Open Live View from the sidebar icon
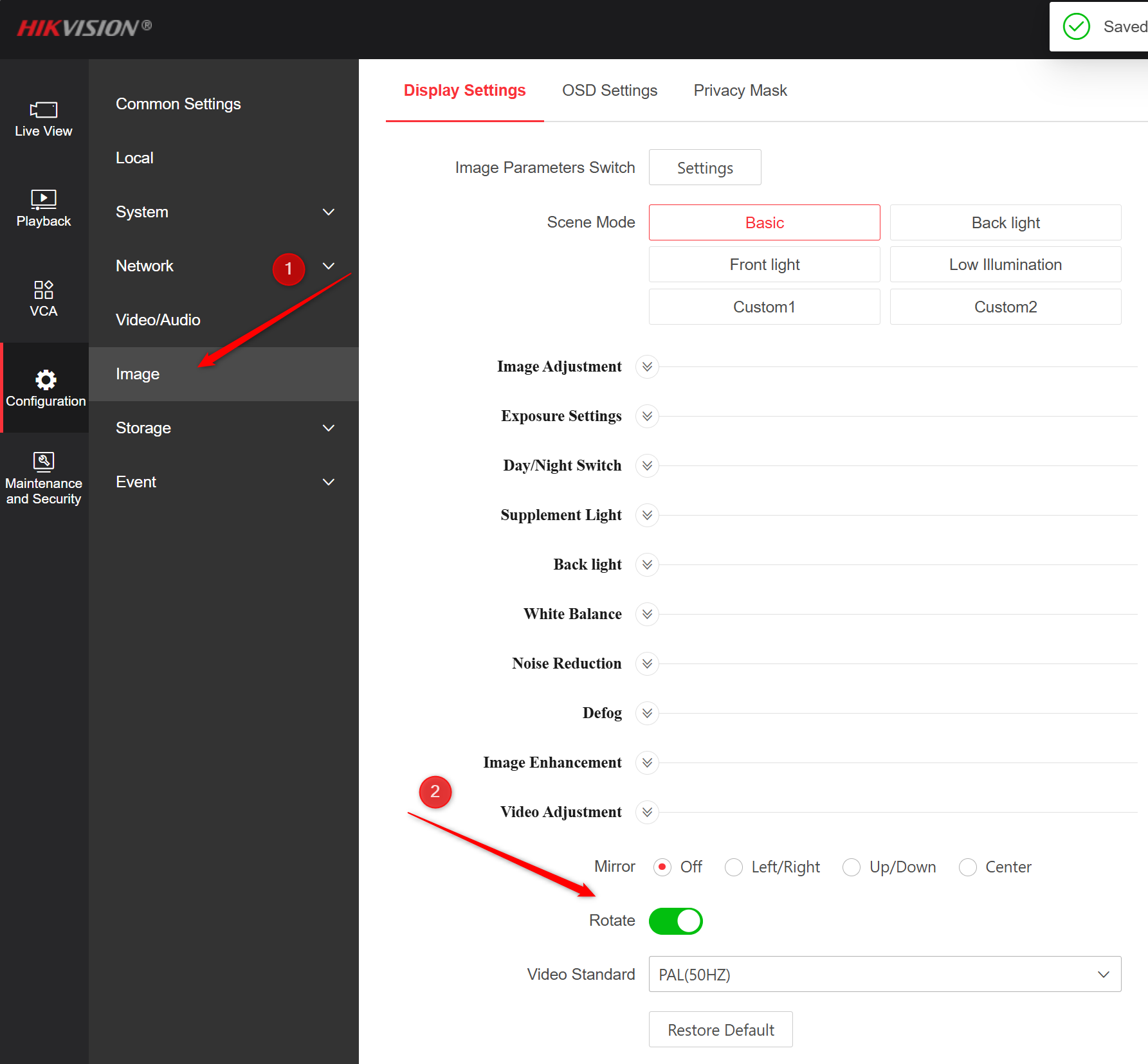The height and width of the screenshot is (1064, 1148). [x=44, y=110]
